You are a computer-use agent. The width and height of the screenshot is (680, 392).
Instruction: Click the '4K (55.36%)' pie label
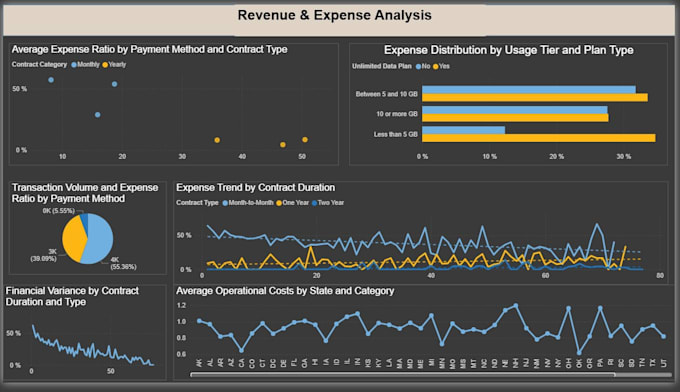[123, 263]
